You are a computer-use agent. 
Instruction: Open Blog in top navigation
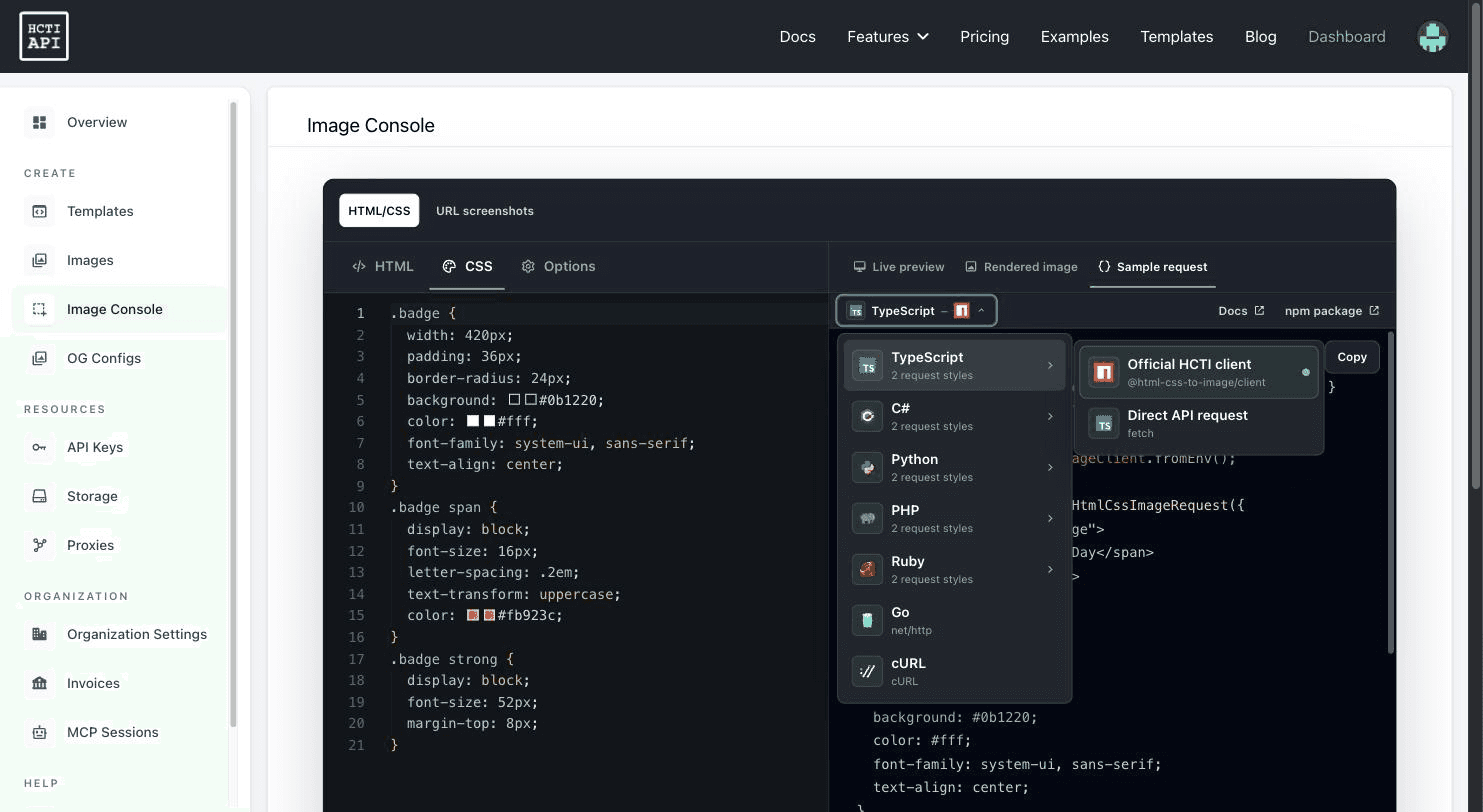point(1260,37)
